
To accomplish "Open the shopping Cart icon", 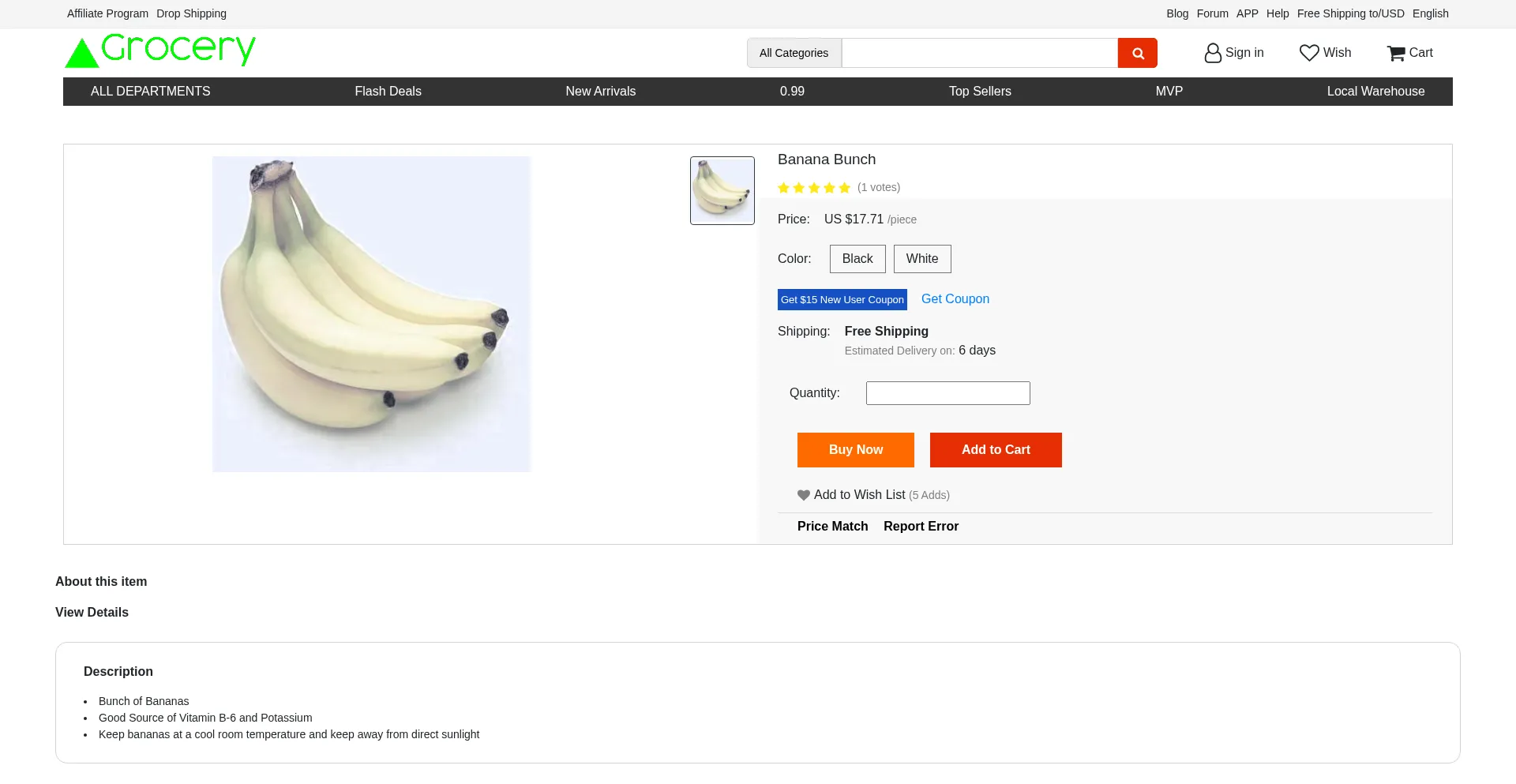I will pyautogui.click(x=1396, y=53).
